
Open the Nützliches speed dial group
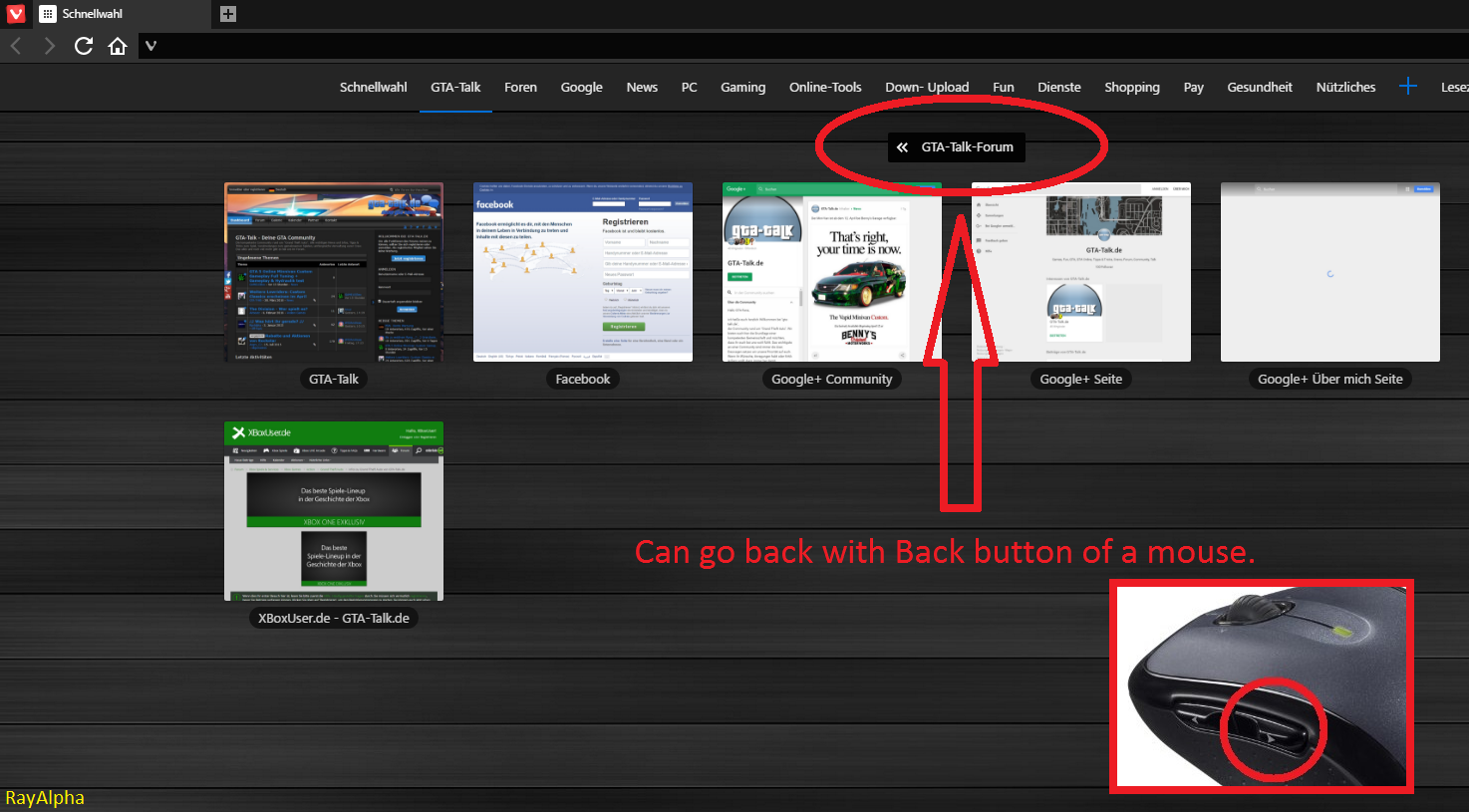[1345, 88]
